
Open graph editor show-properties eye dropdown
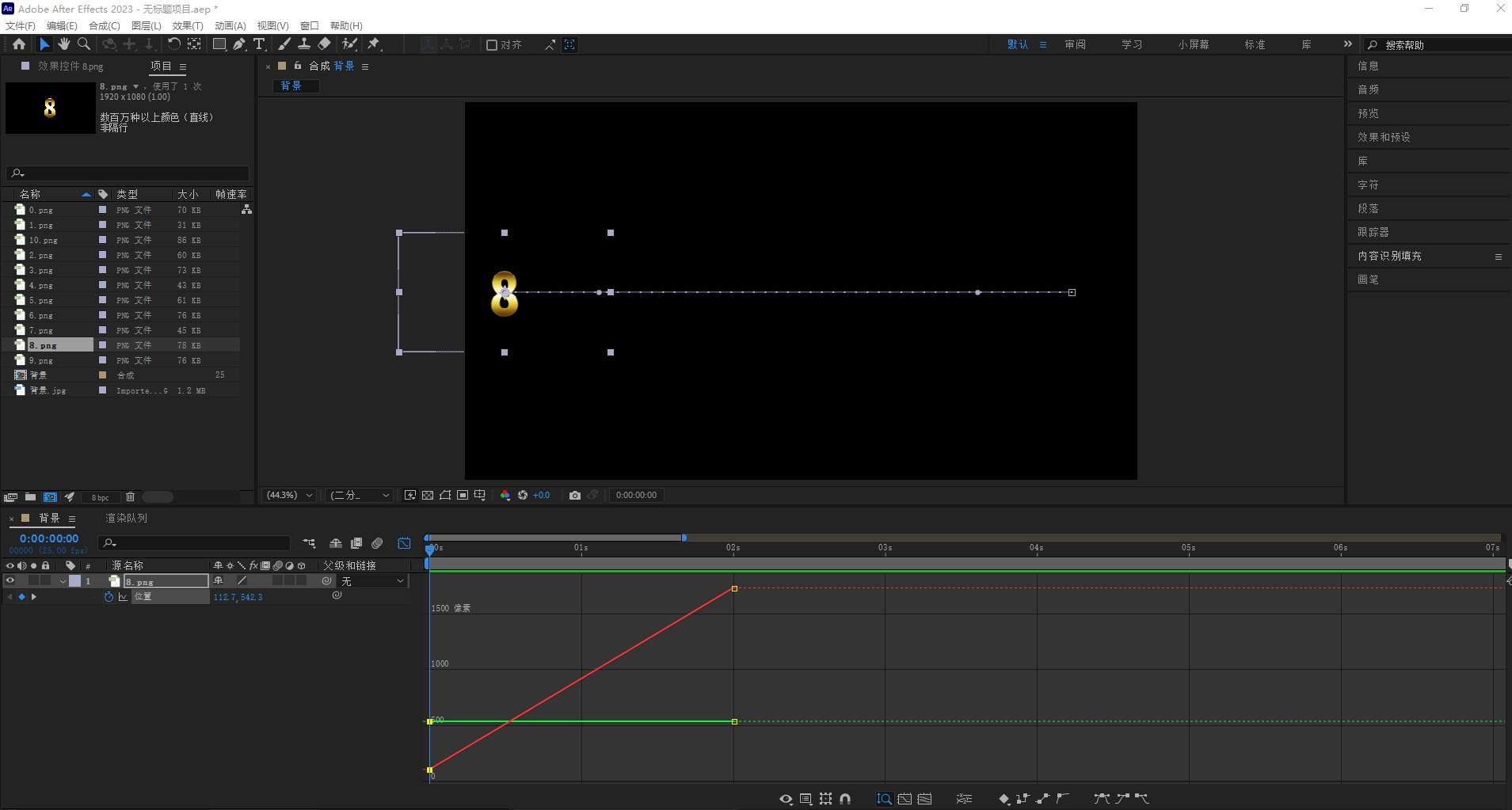786,799
